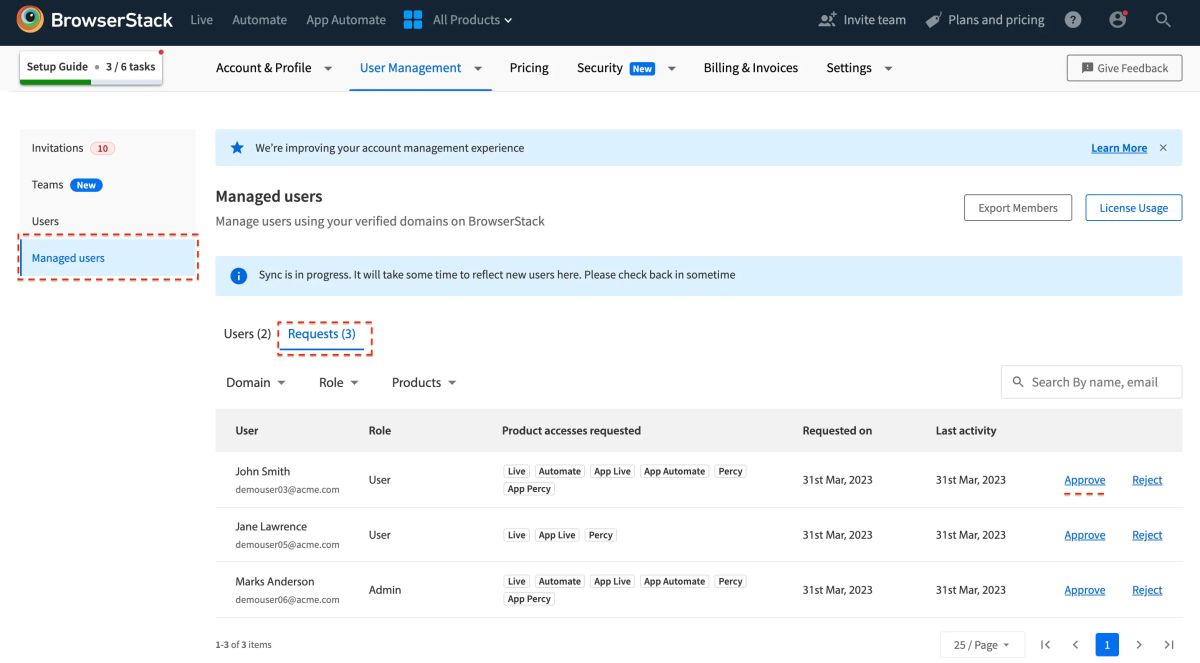Click the Product accesses requested header
Viewport: 1200px width, 663px height.
point(571,431)
